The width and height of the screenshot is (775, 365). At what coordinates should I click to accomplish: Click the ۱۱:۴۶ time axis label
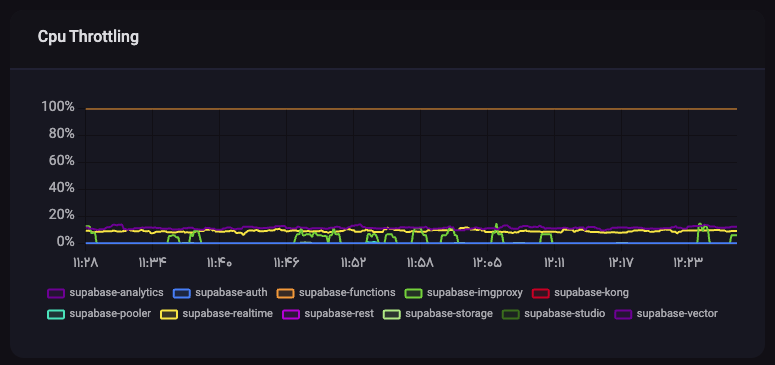[286, 263]
